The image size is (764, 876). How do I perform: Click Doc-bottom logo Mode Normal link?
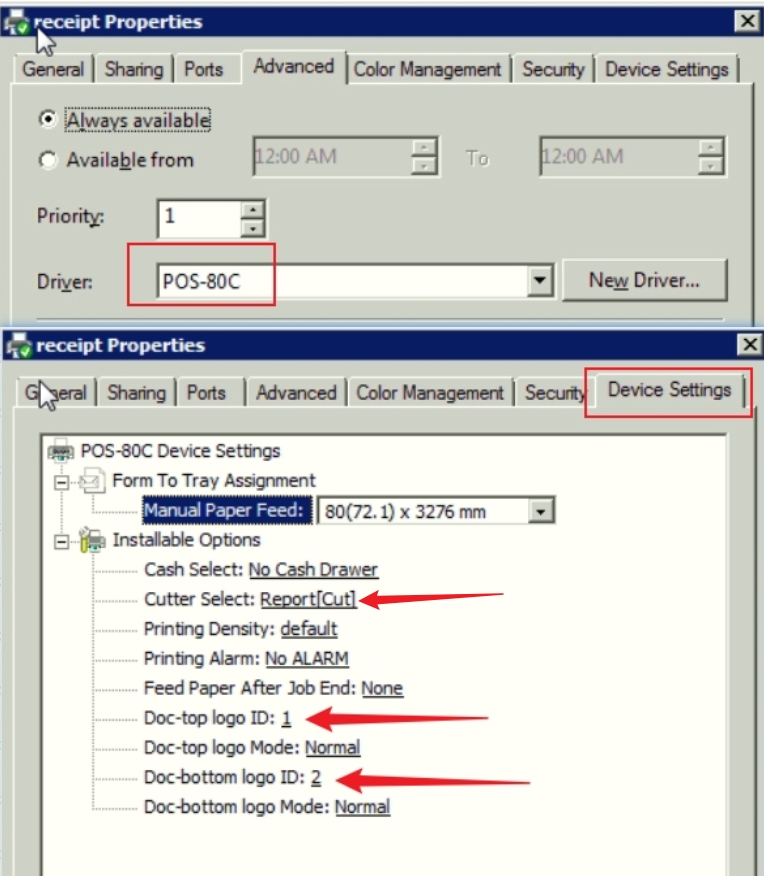[x=362, y=806]
